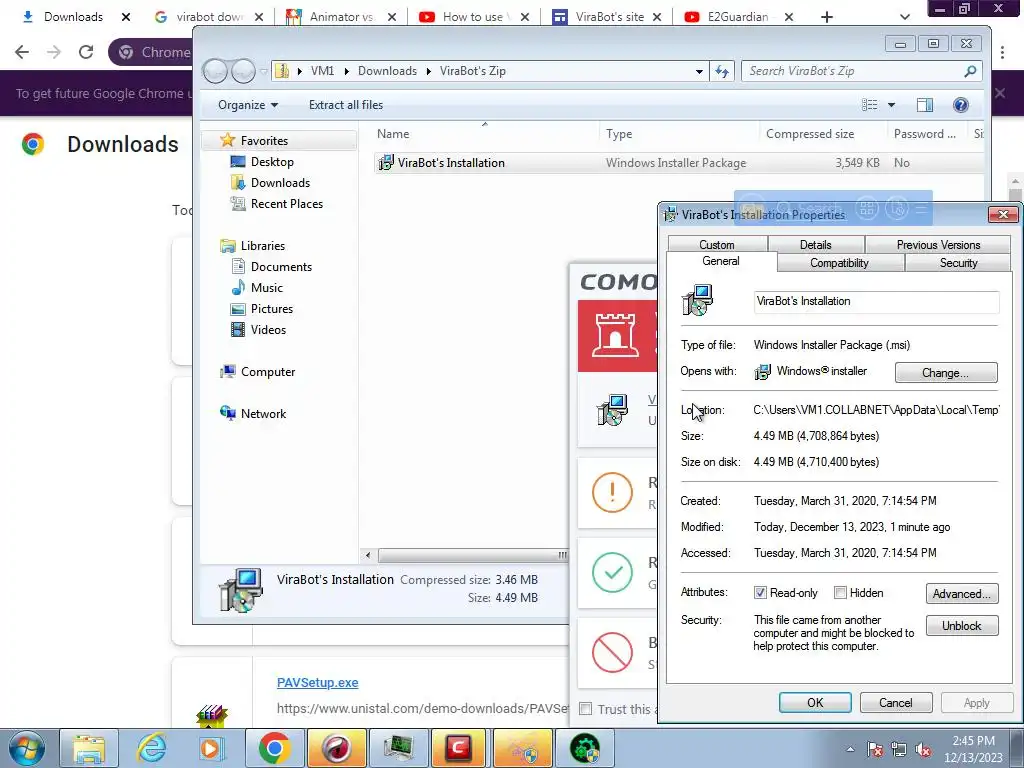Click the Explorer refresh address icon
Viewport: 1024px width, 768px height.
[x=722, y=71]
